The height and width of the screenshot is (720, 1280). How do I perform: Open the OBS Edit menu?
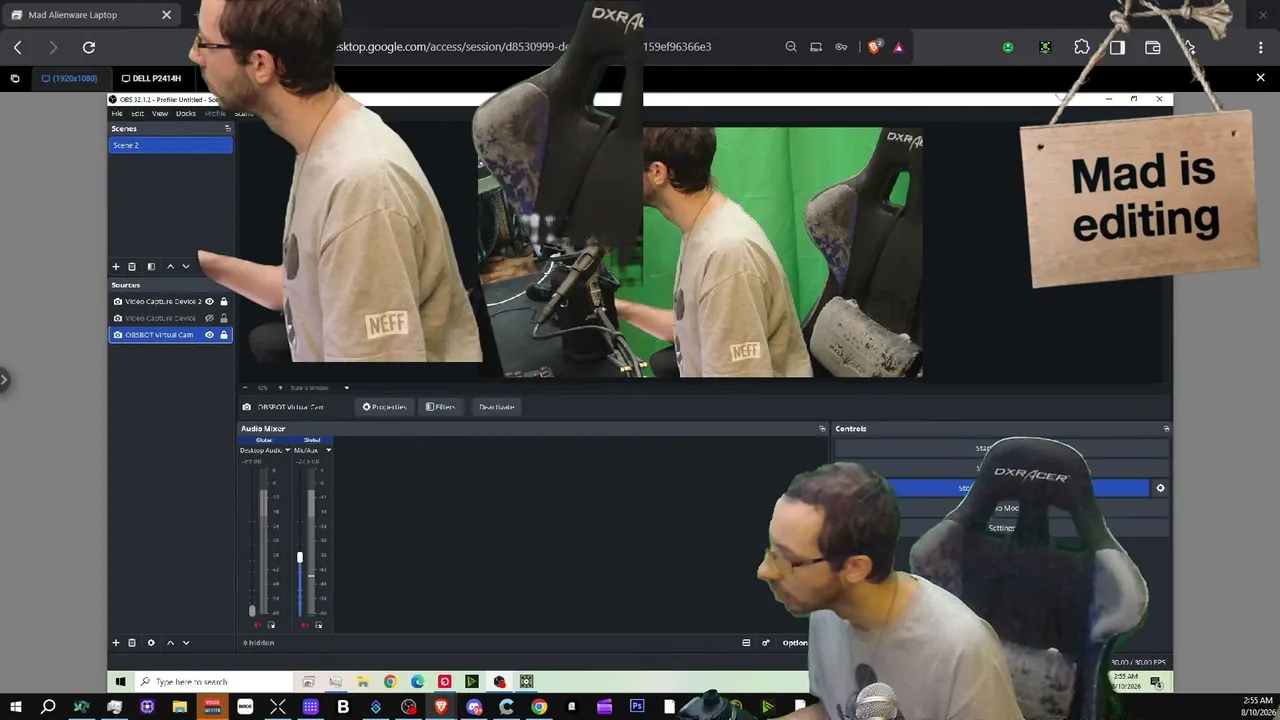click(x=138, y=114)
